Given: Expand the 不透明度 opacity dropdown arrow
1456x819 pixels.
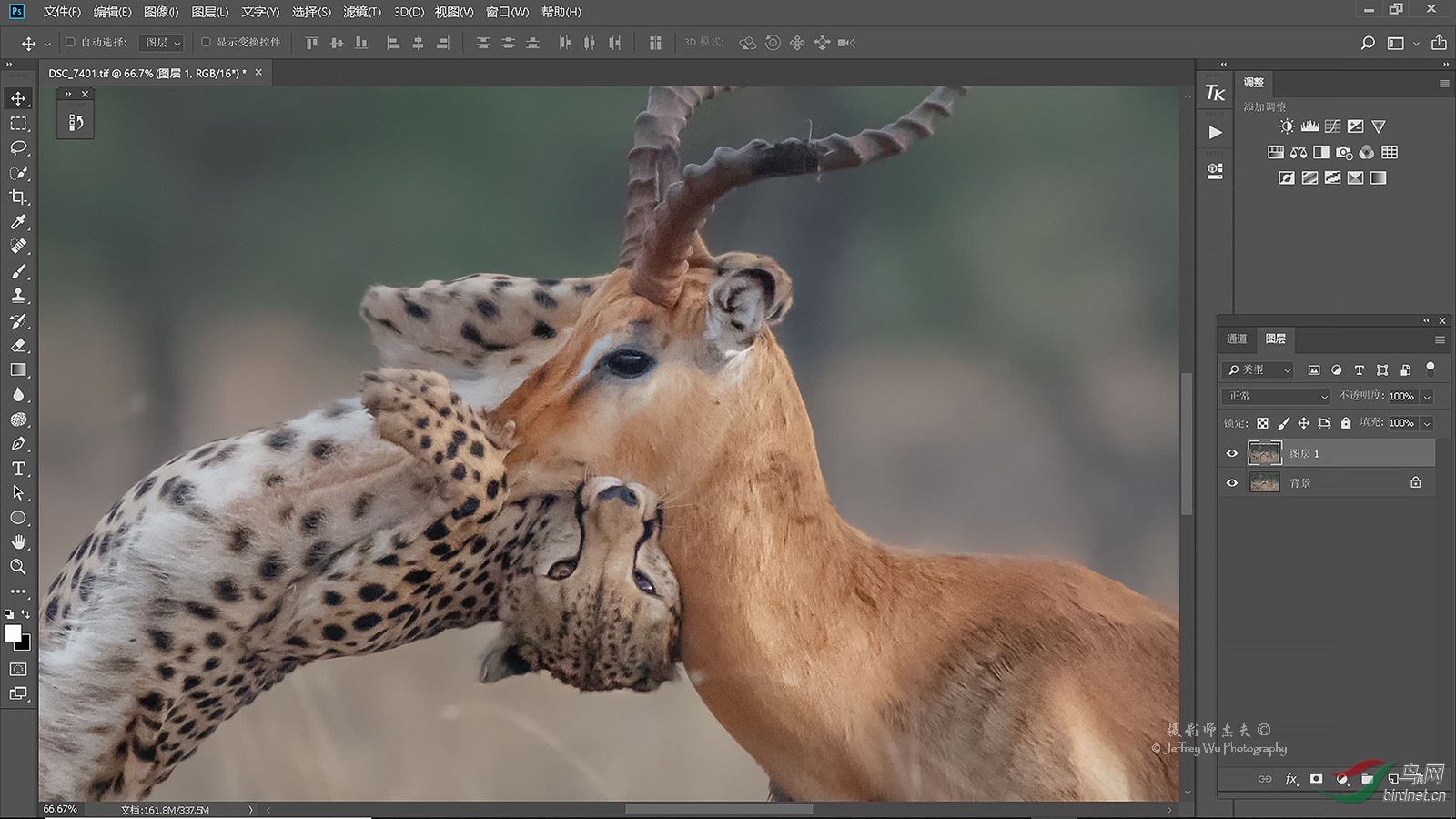Looking at the screenshot, I should click(x=1427, y=397).
